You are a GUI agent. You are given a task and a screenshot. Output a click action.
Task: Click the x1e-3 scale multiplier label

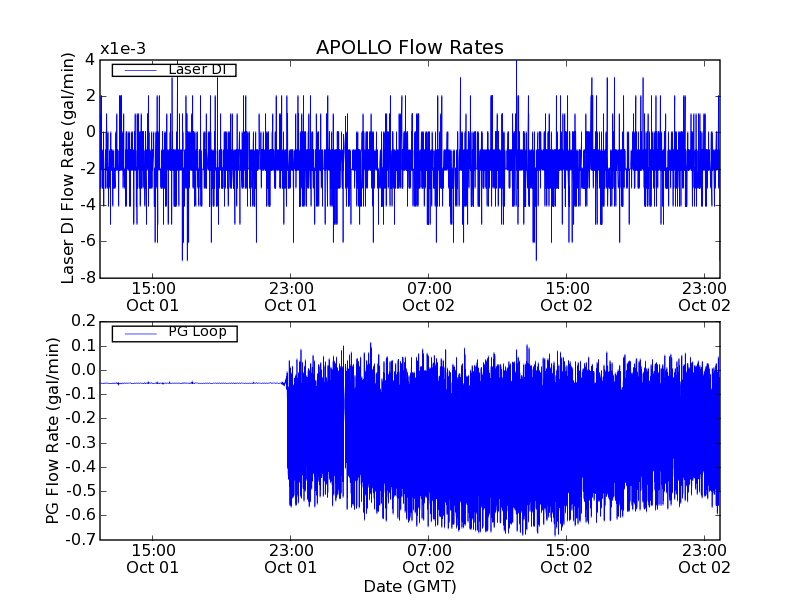[122, 48]
